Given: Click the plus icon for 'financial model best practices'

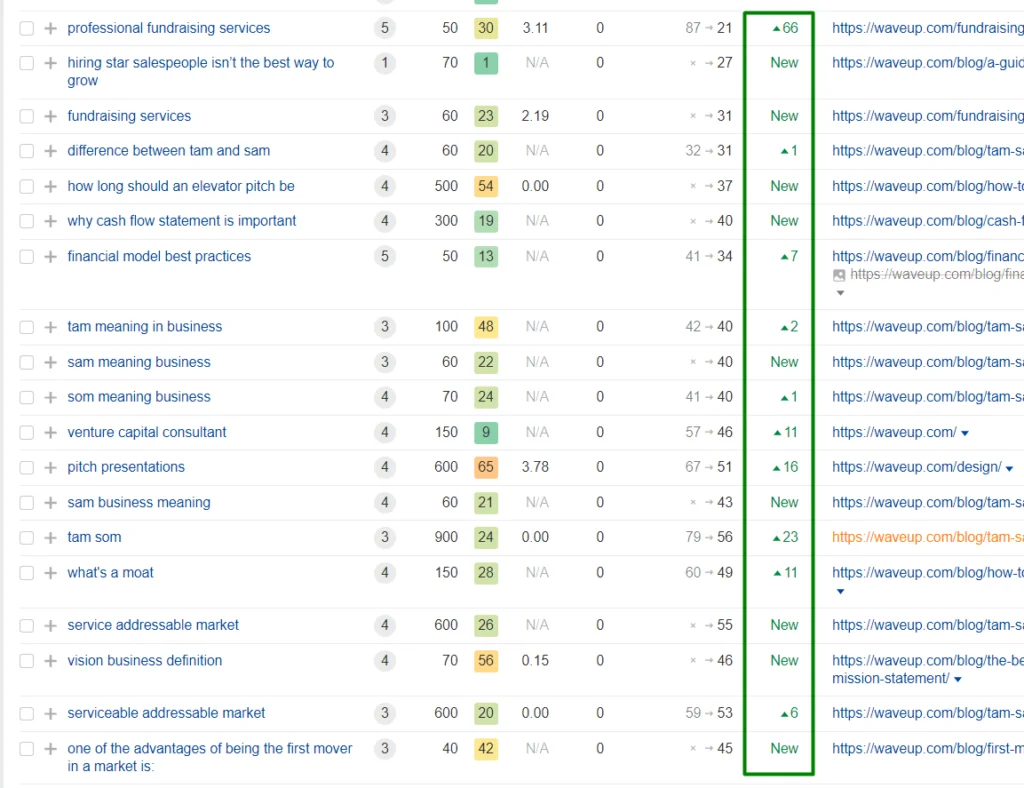Looking at the screenshot, I should coord(50,257).
